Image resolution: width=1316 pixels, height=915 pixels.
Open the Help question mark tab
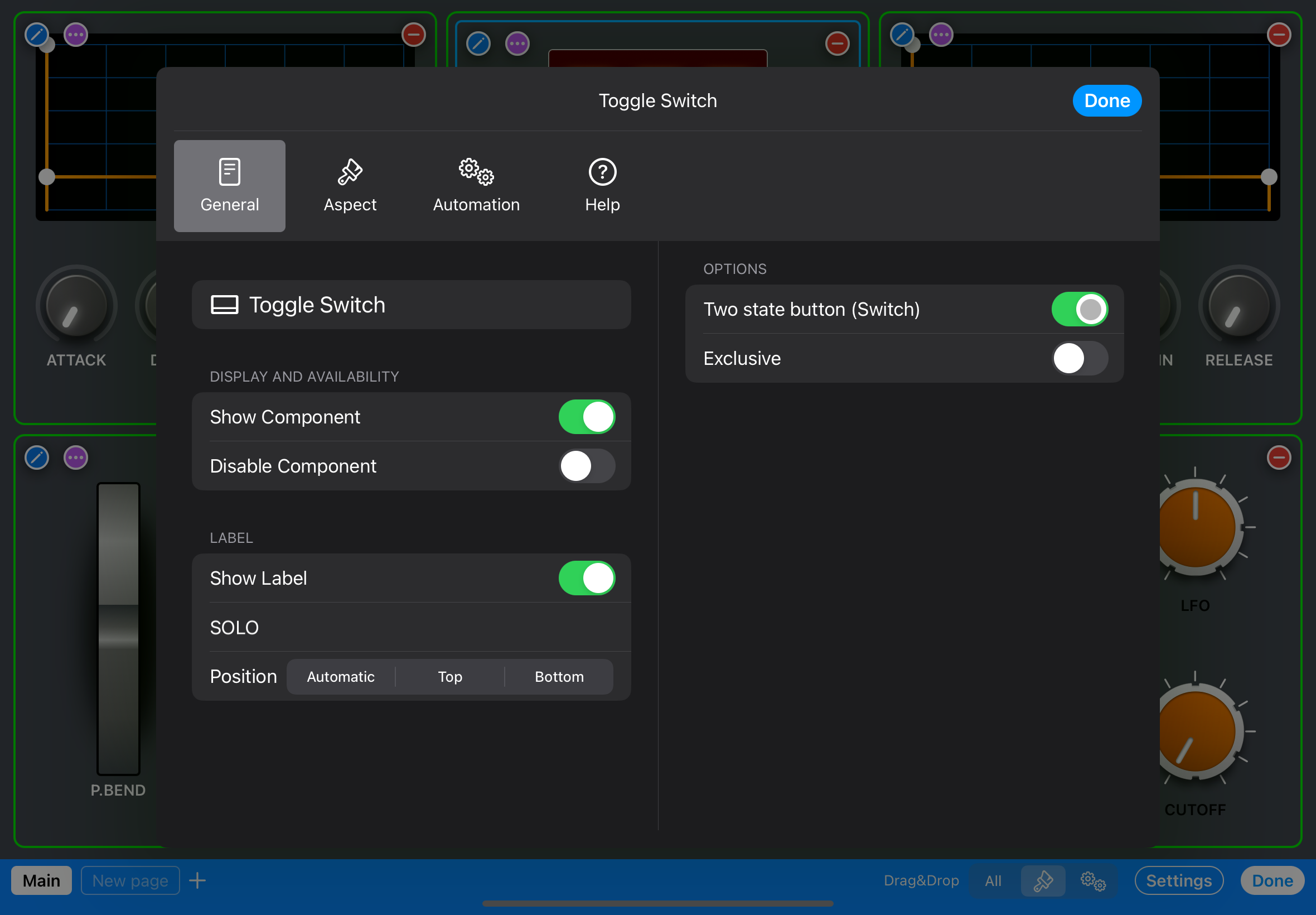click(x=602, y=186)
